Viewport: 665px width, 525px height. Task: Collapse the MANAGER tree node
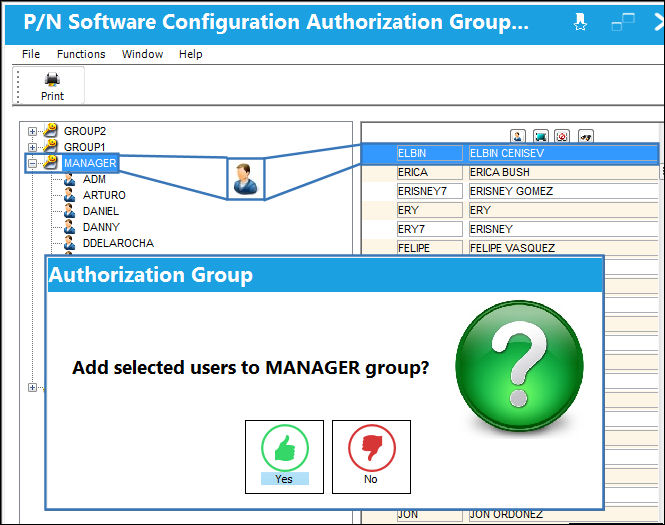(x=32, y=163)
